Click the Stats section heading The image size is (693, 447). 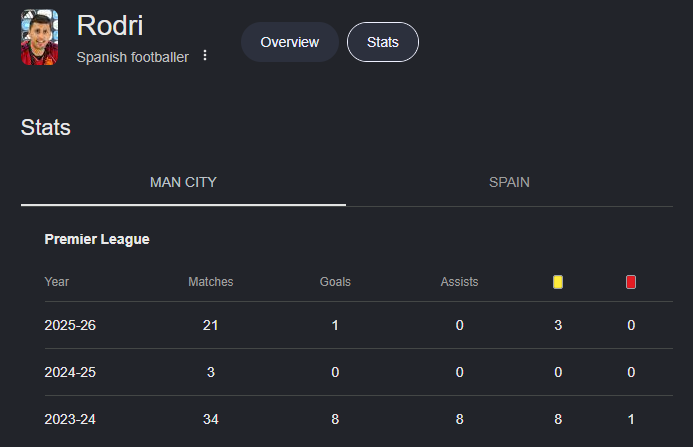click(46, 127)
